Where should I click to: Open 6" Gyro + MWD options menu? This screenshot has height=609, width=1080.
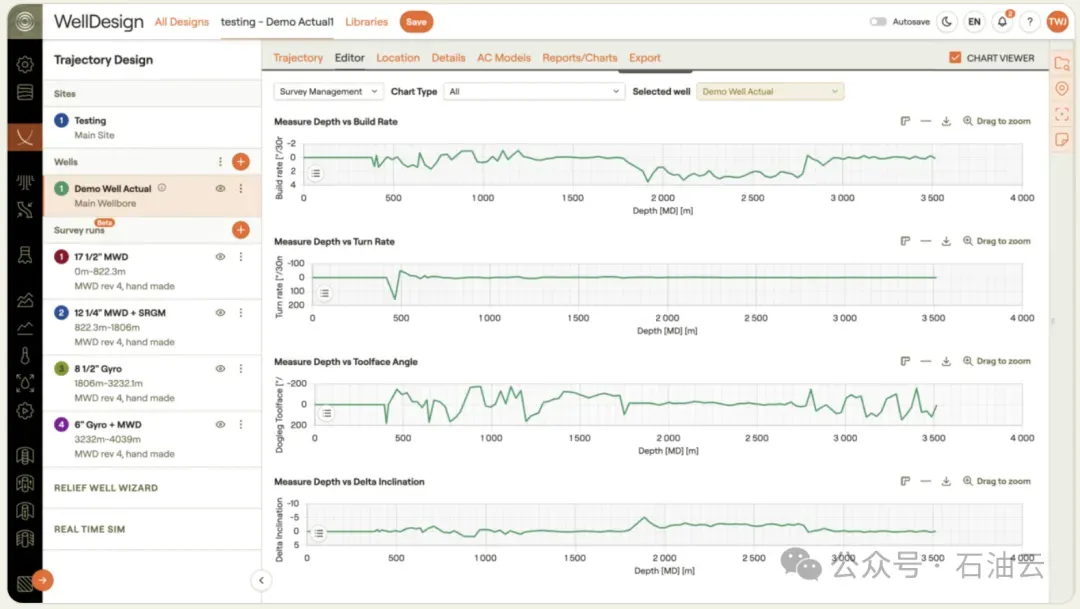click(241, 424)
